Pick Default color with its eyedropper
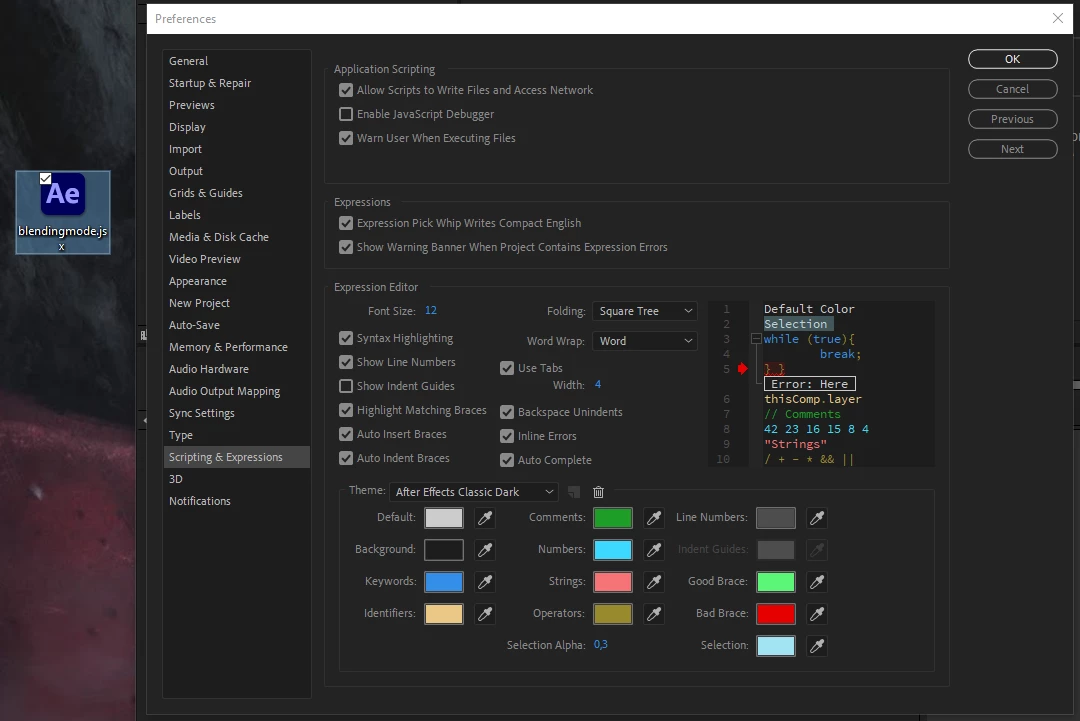 tap(485, 518)
